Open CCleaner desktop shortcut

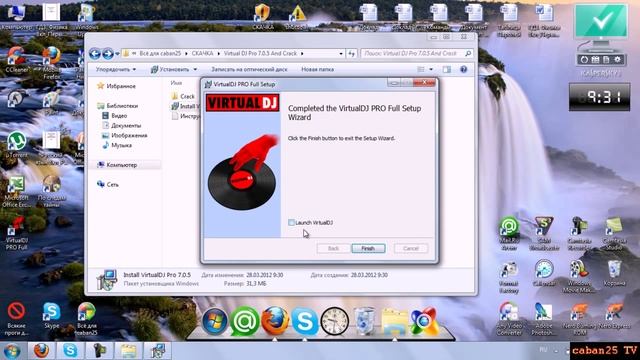(16, 60)
